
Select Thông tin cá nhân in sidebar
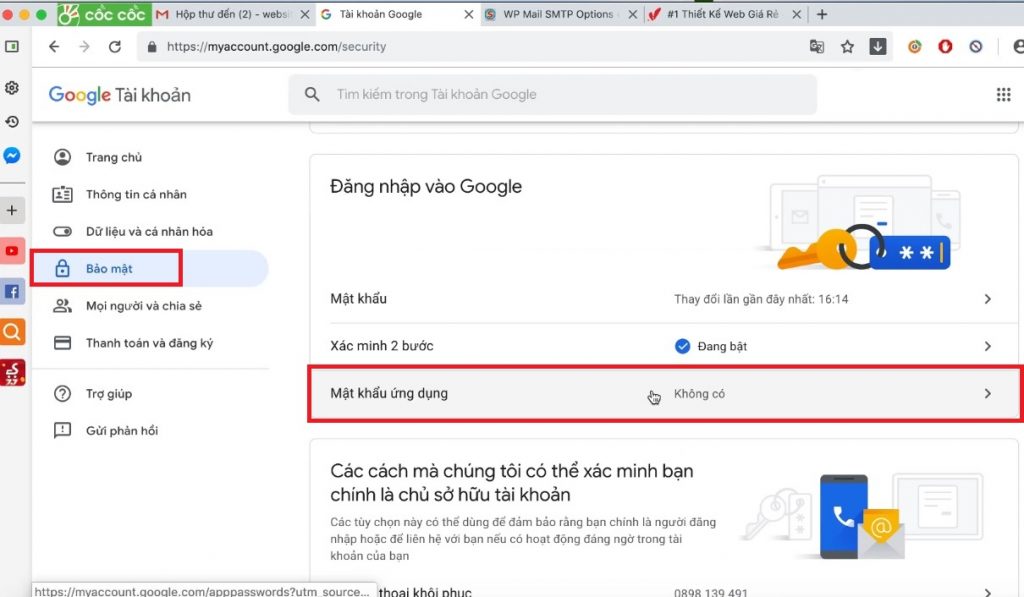pos(136,194)
